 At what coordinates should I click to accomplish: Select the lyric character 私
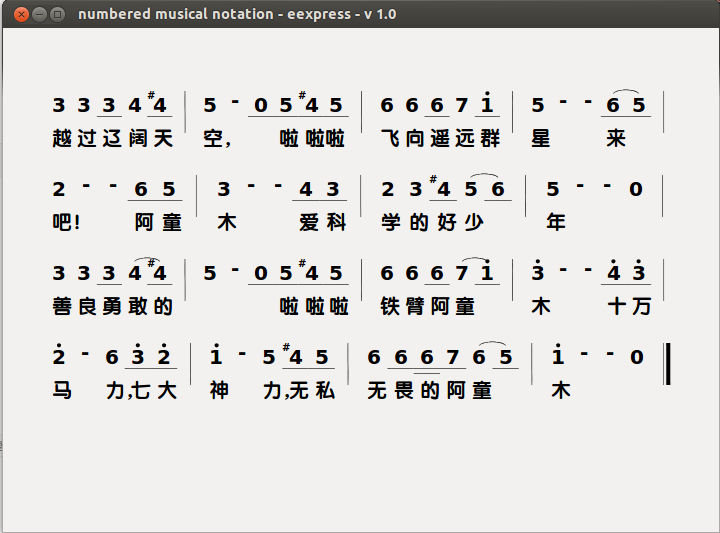326,391
